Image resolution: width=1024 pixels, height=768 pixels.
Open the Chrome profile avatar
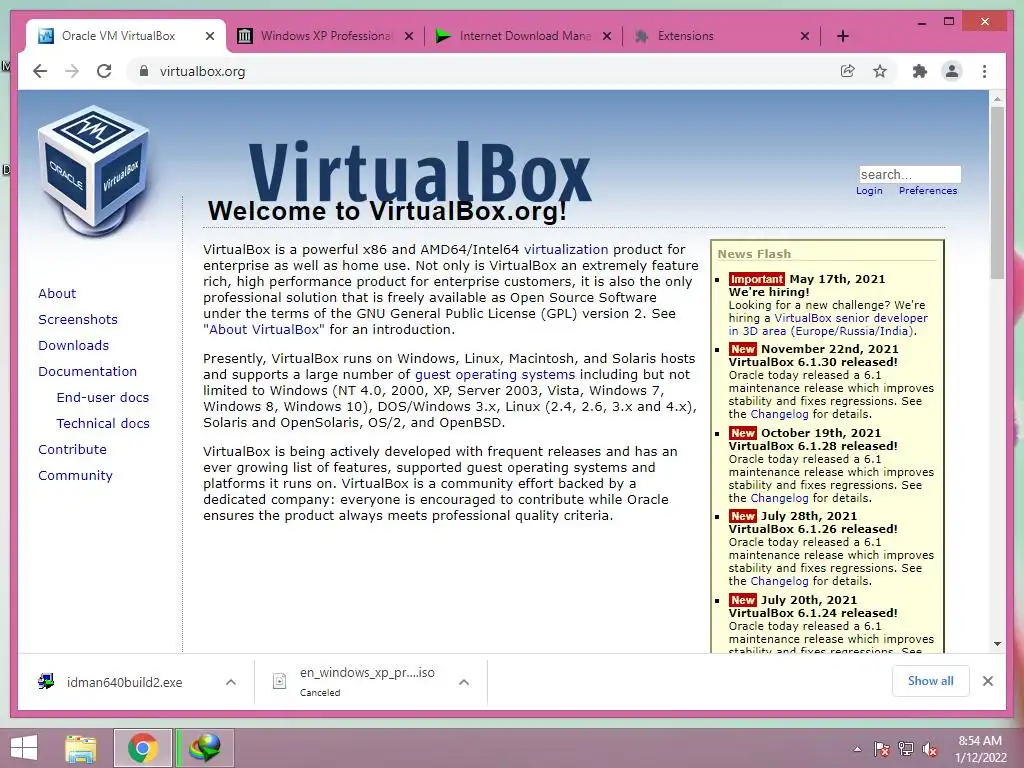pyautogui.click(x=952, y=71)
